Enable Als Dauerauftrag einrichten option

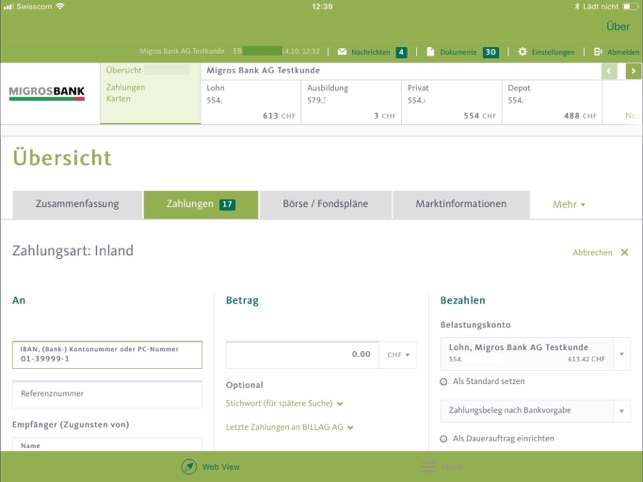(x=443, y=439)
